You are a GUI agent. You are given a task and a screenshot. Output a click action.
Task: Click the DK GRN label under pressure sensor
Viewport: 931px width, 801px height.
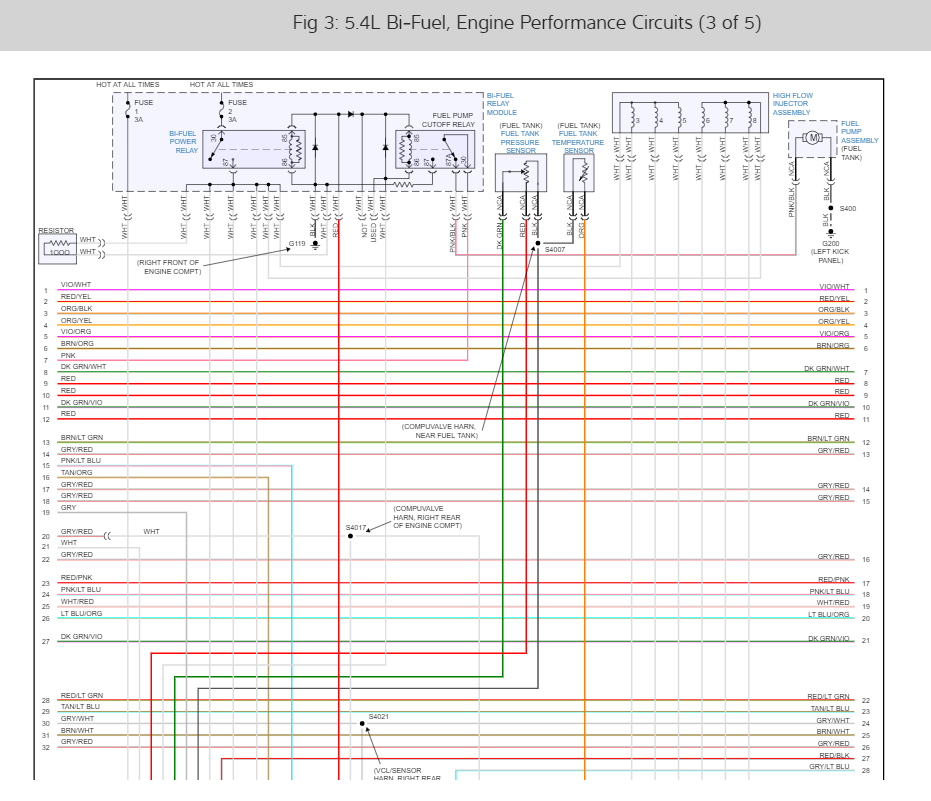point(499,235)
